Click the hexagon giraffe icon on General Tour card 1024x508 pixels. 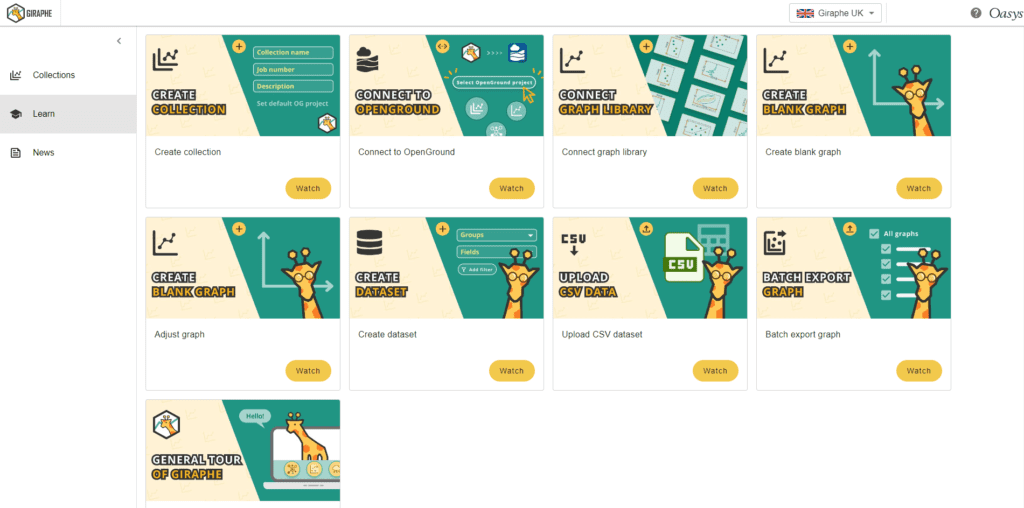tap(166, 425)
